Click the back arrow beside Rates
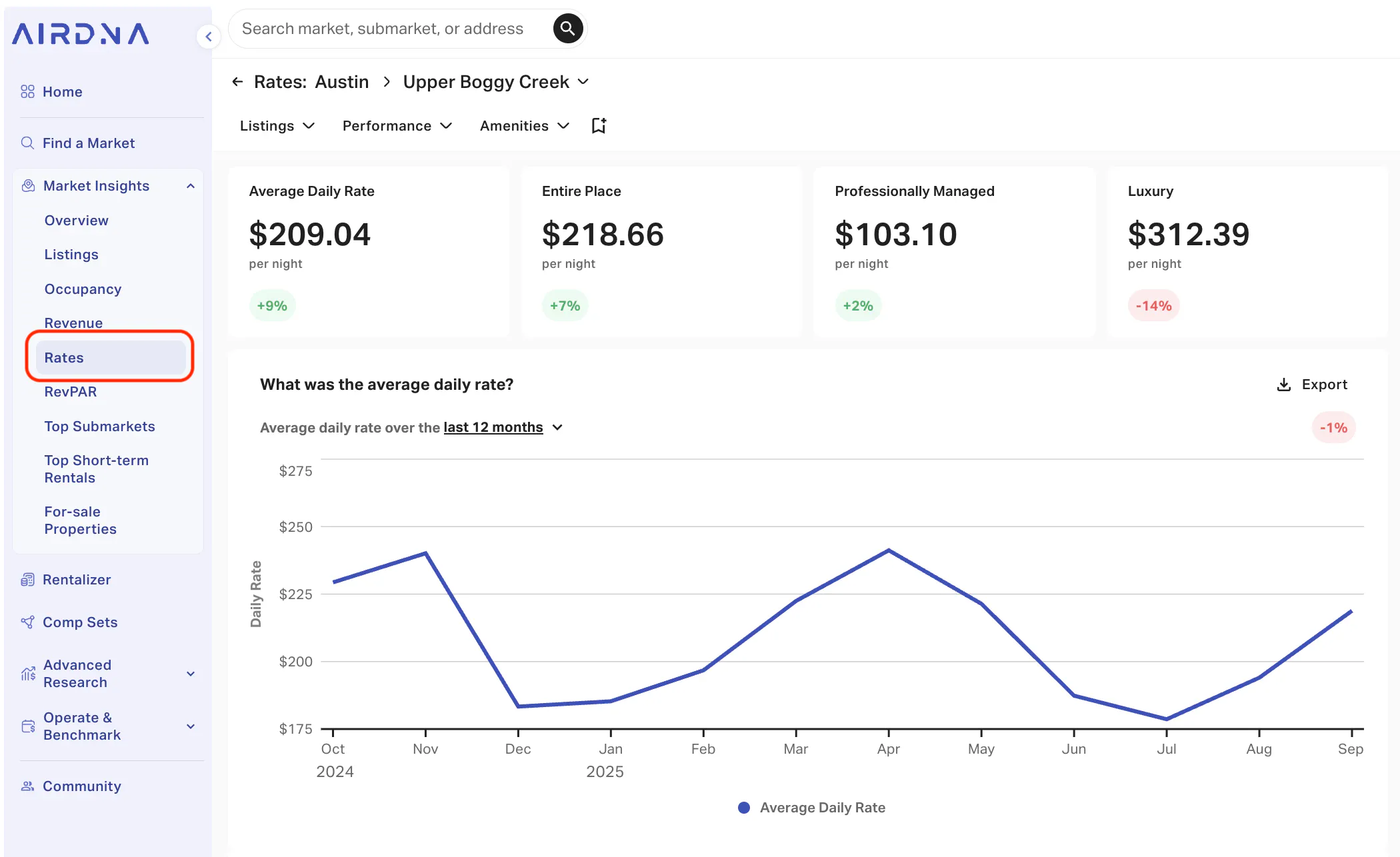 [237, 81]
